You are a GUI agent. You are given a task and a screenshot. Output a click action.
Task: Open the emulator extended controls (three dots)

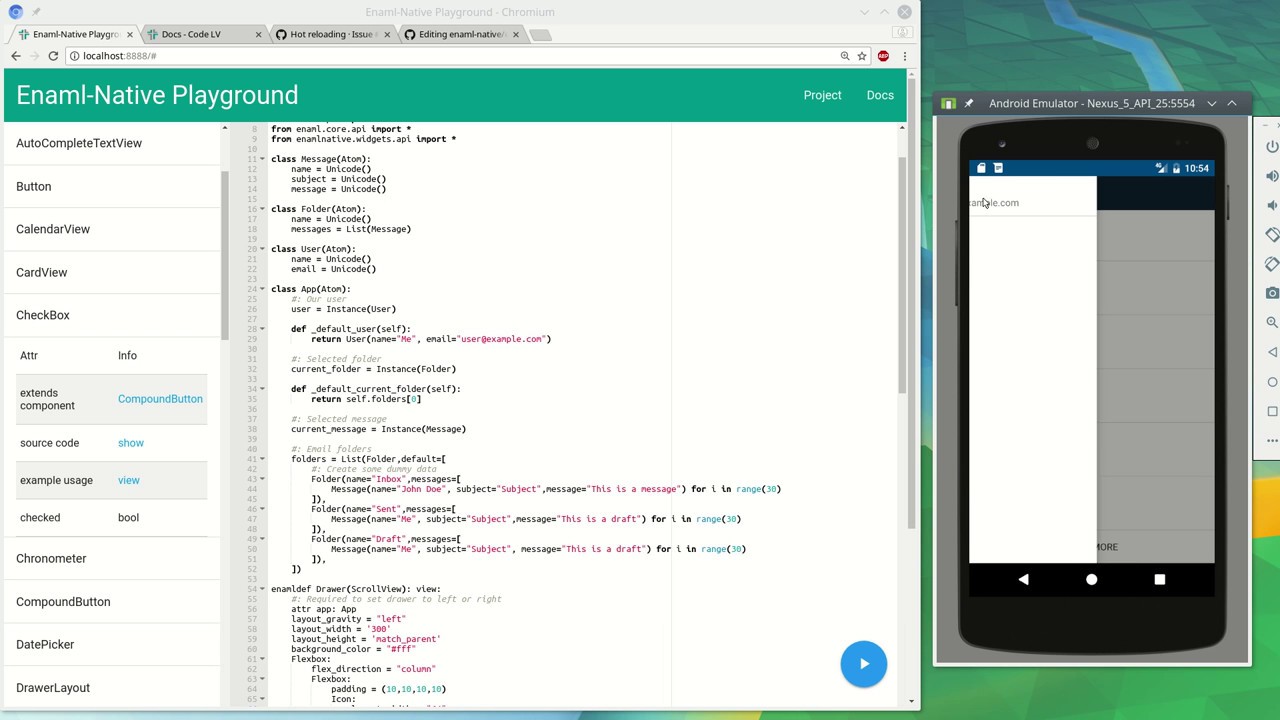(x=1272, y=440)
